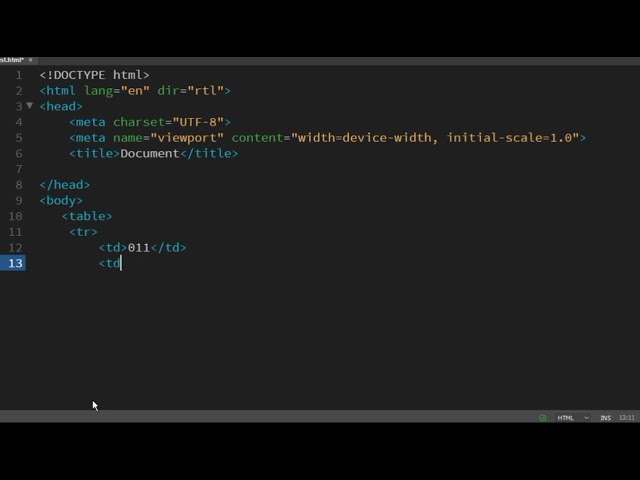Screen dimensions: 640x480
Task: Click the DOCTYPE html declaration
Action: (x=94, y=75)
